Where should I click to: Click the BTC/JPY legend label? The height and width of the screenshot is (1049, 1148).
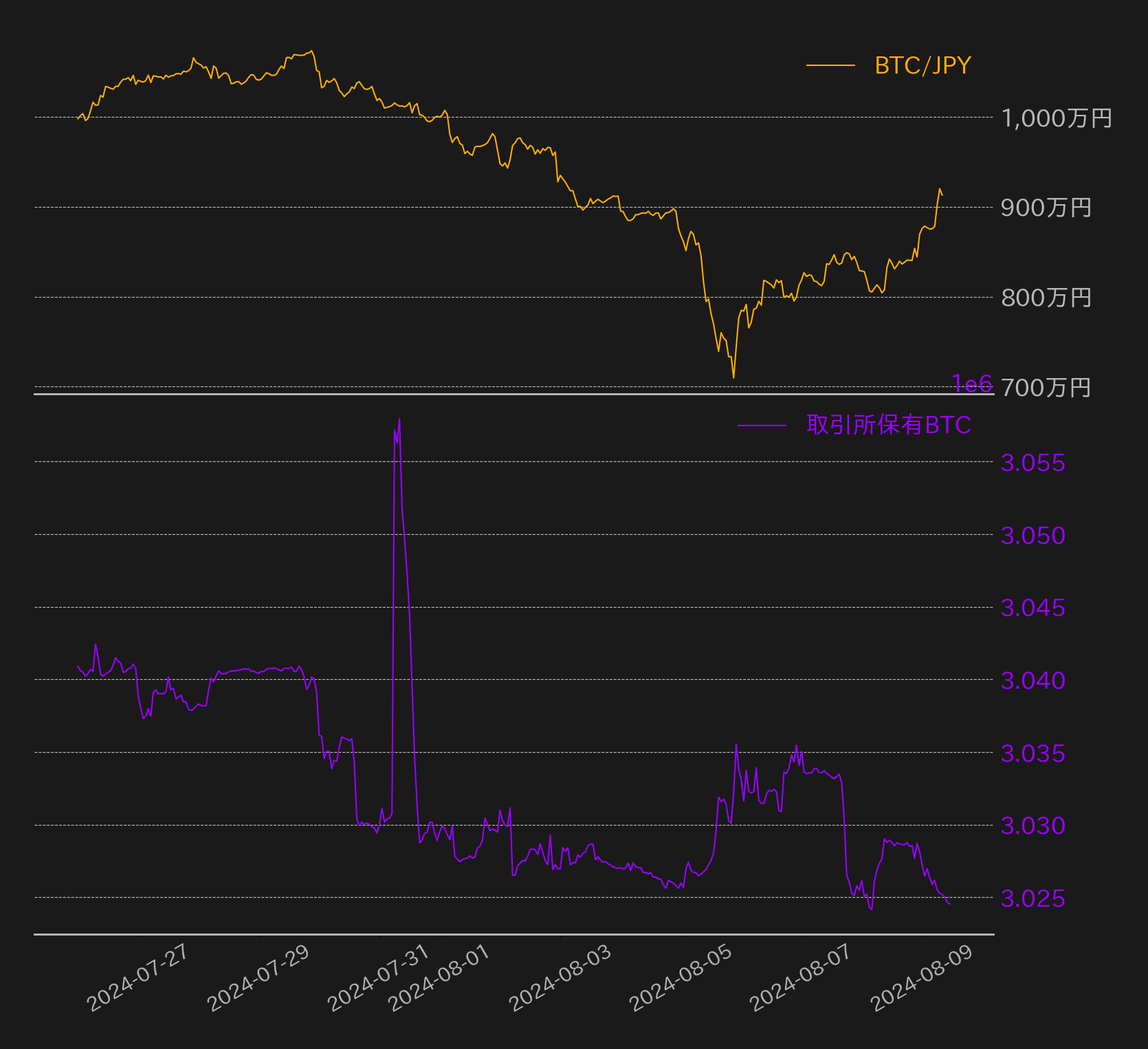pyautogui.click(x=923, y=65)
